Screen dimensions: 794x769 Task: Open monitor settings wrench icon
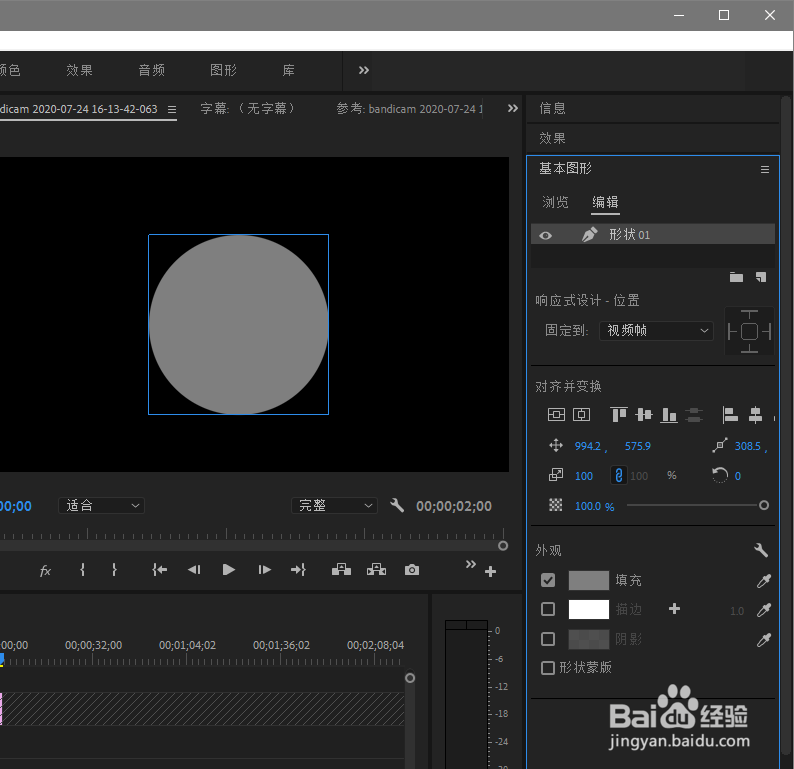[x=397, y=505]
